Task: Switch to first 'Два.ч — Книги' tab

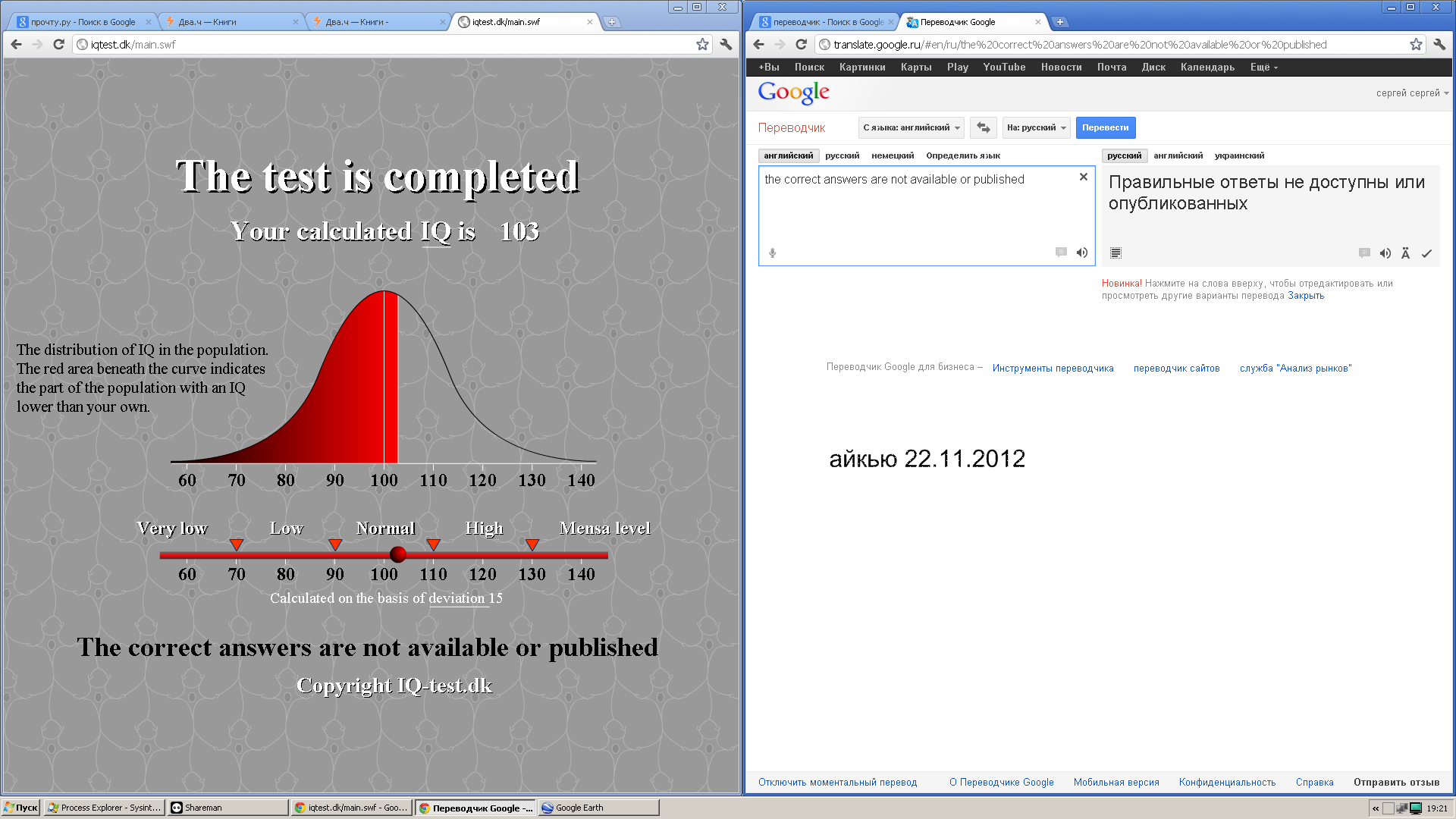Action: (x=232, y=22)
